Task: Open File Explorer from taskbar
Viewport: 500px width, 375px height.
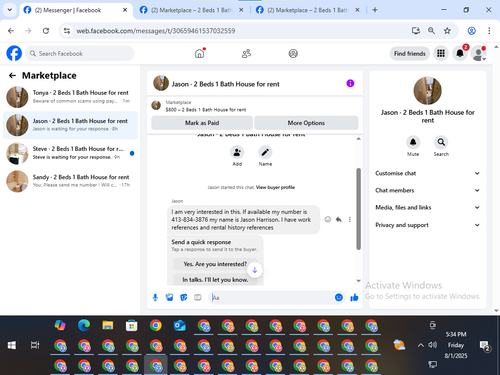Action: point(108,325)
